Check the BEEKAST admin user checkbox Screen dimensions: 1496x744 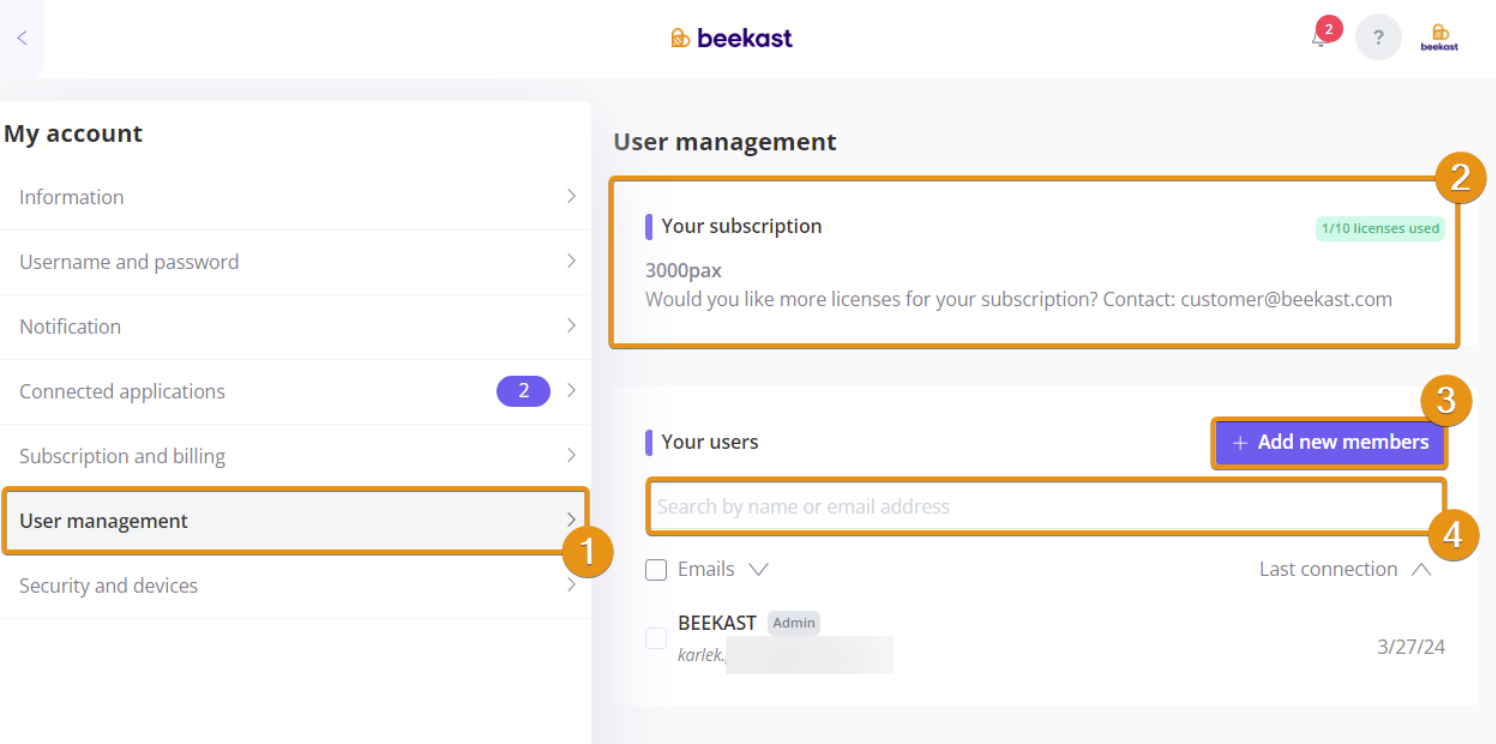(656, 638)
